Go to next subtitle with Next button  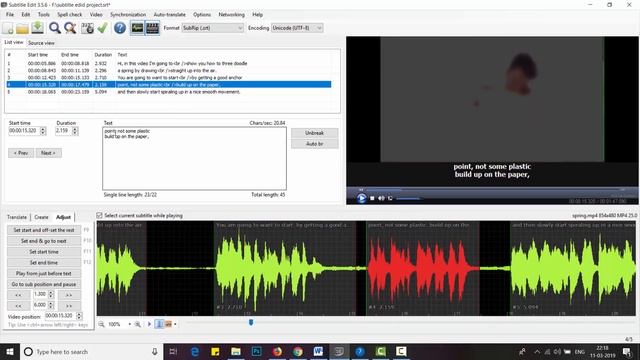pos(49,153)
